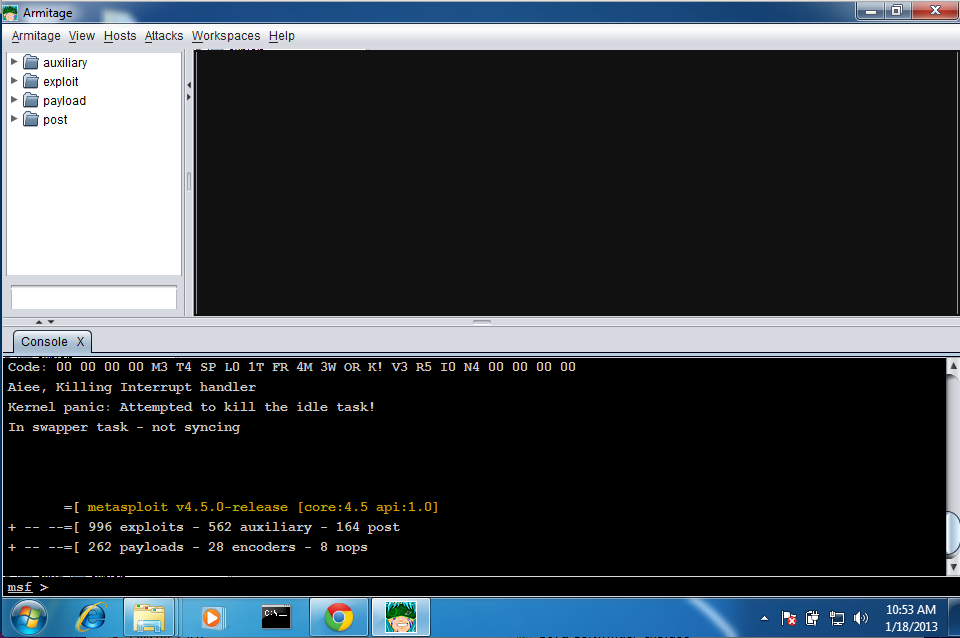
Task: Click the '996 exploits' console line
Action: click(x=204, y=527)
